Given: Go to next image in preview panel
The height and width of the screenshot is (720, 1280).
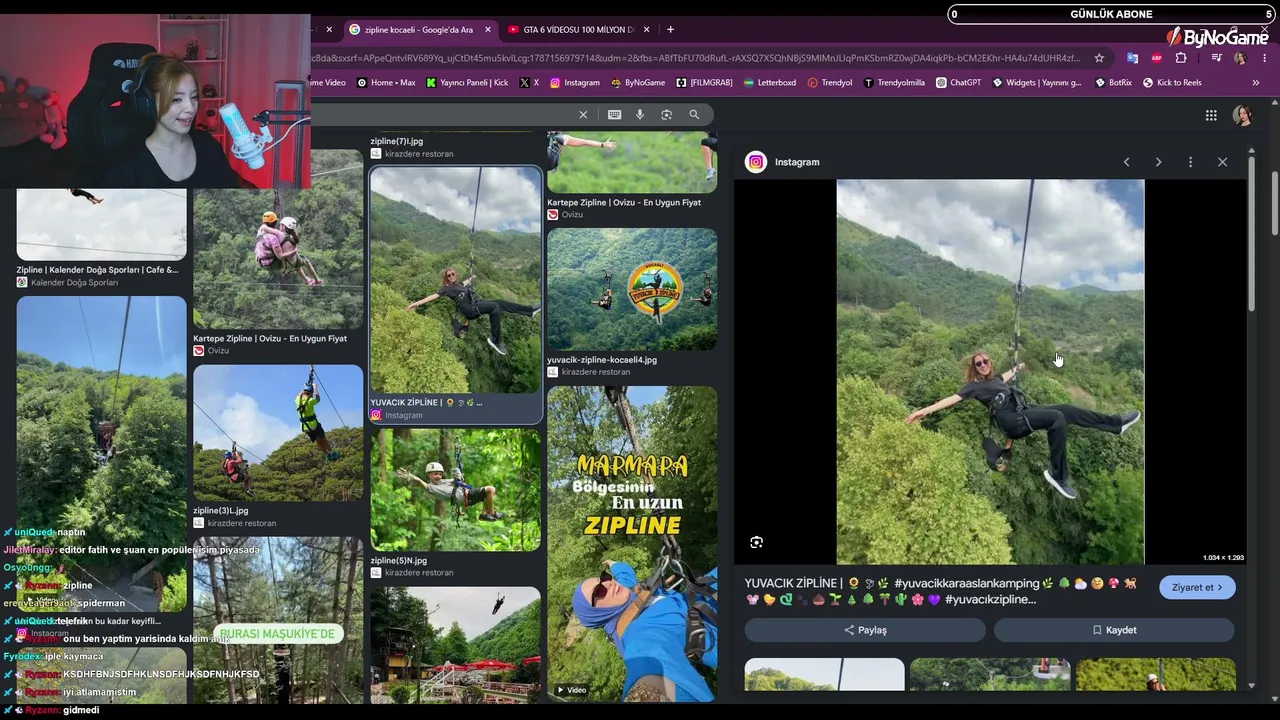Looking at the screenshot, I should (1158, 162).
